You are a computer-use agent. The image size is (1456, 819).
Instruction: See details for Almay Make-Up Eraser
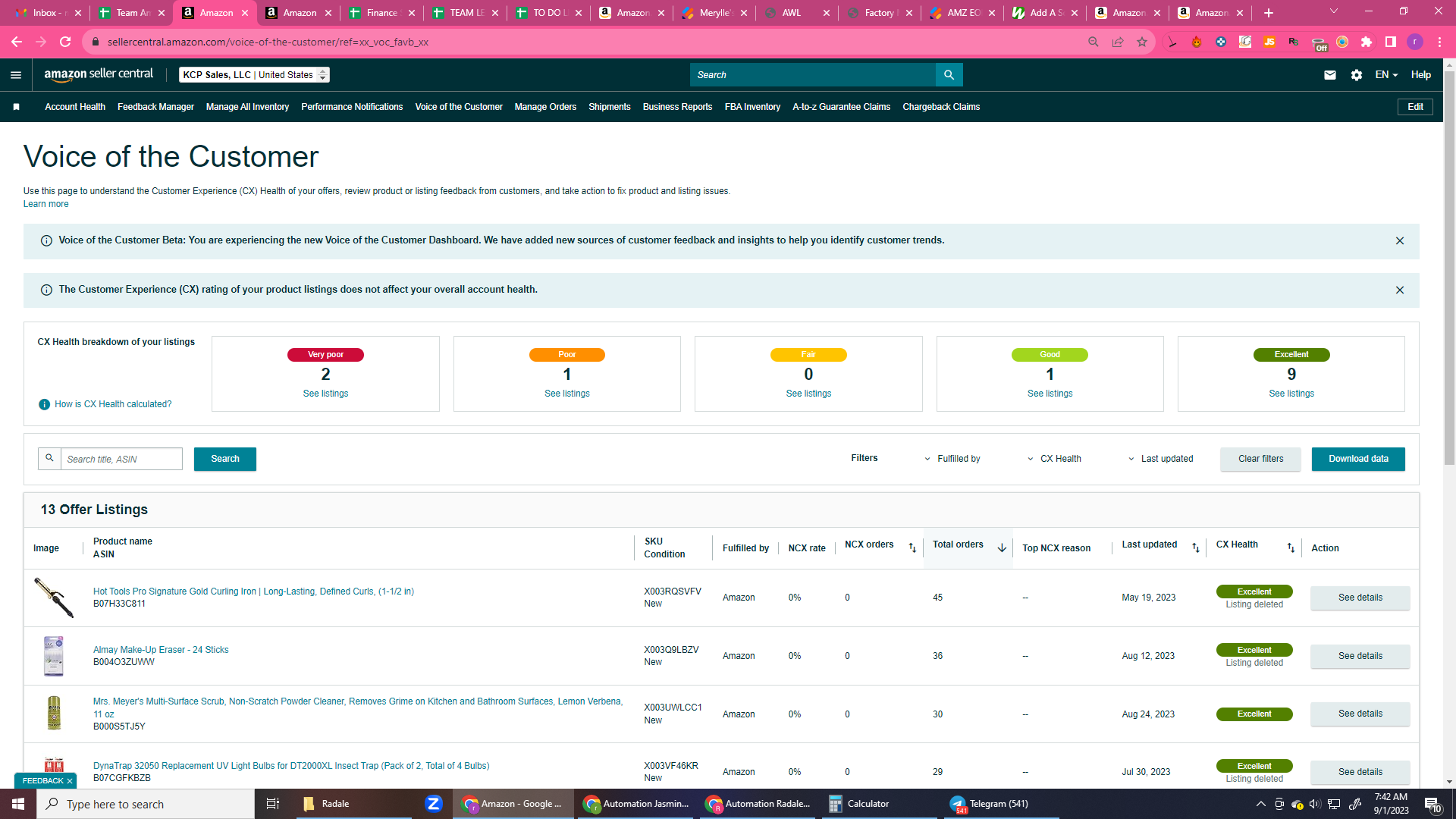coord(1360,656)
